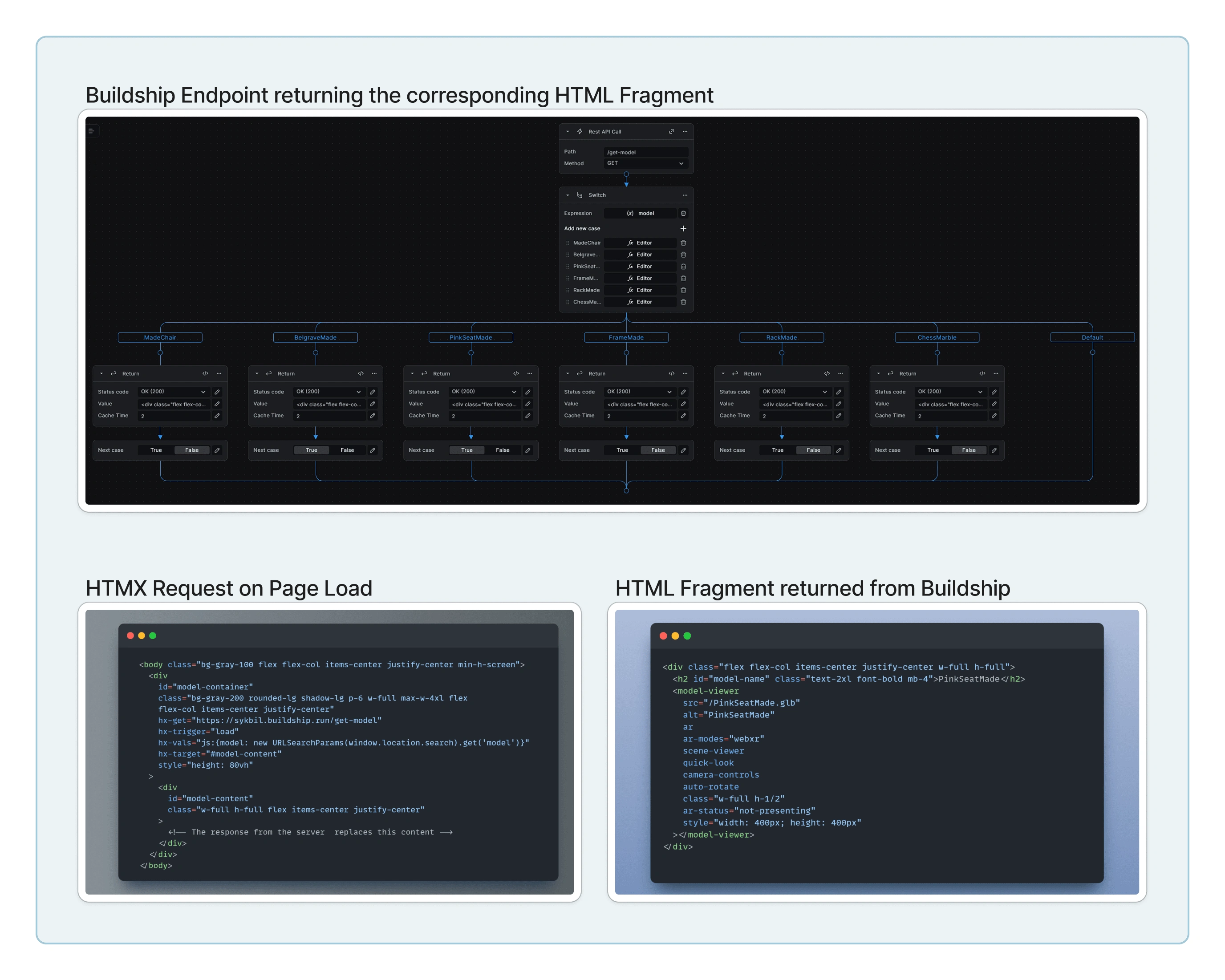The height and width of the screenshot is (980, 1225).
Task: Delete the MadeChair case with its trash icon
Action: point(684,243)
